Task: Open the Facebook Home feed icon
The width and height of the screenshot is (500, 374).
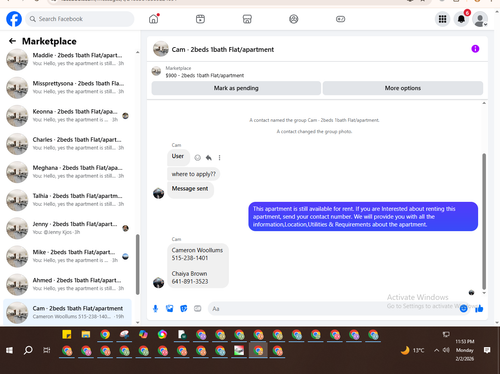Action: point(154,19)
